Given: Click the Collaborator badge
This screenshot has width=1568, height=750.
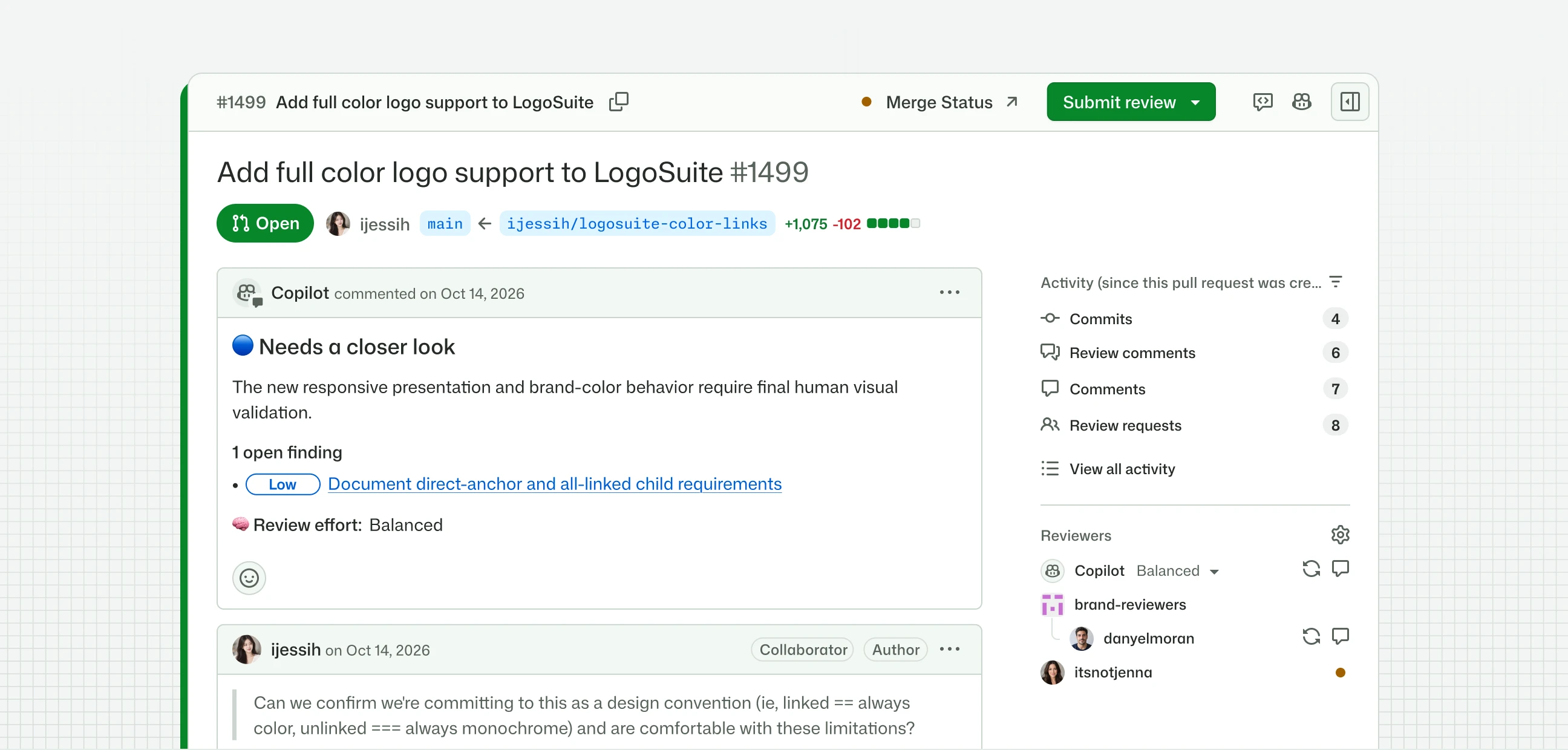Looking at the screenshot, I should 802,650.
